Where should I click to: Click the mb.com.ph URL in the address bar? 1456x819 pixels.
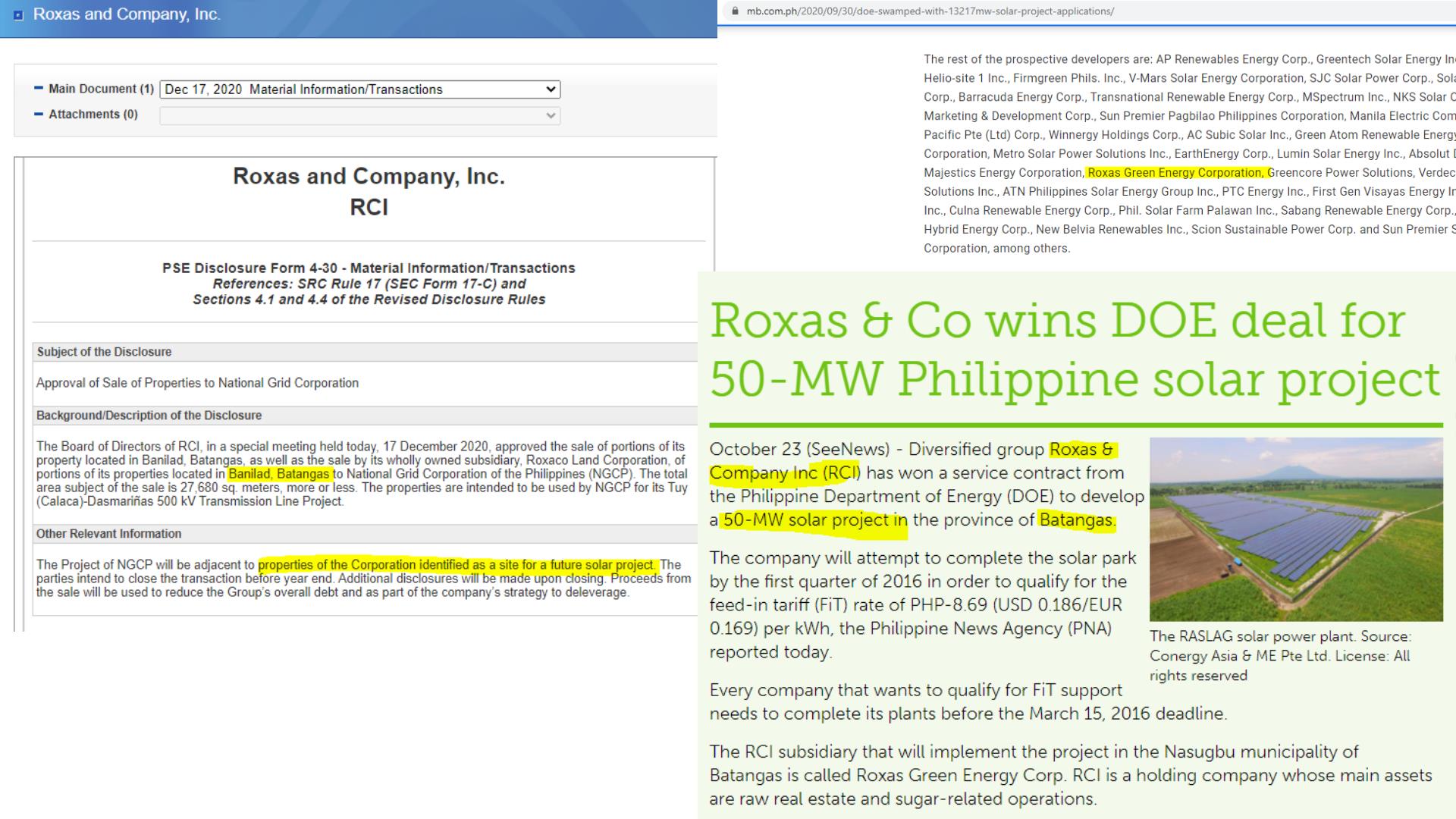pyautogui.click(x=930, y=11)
